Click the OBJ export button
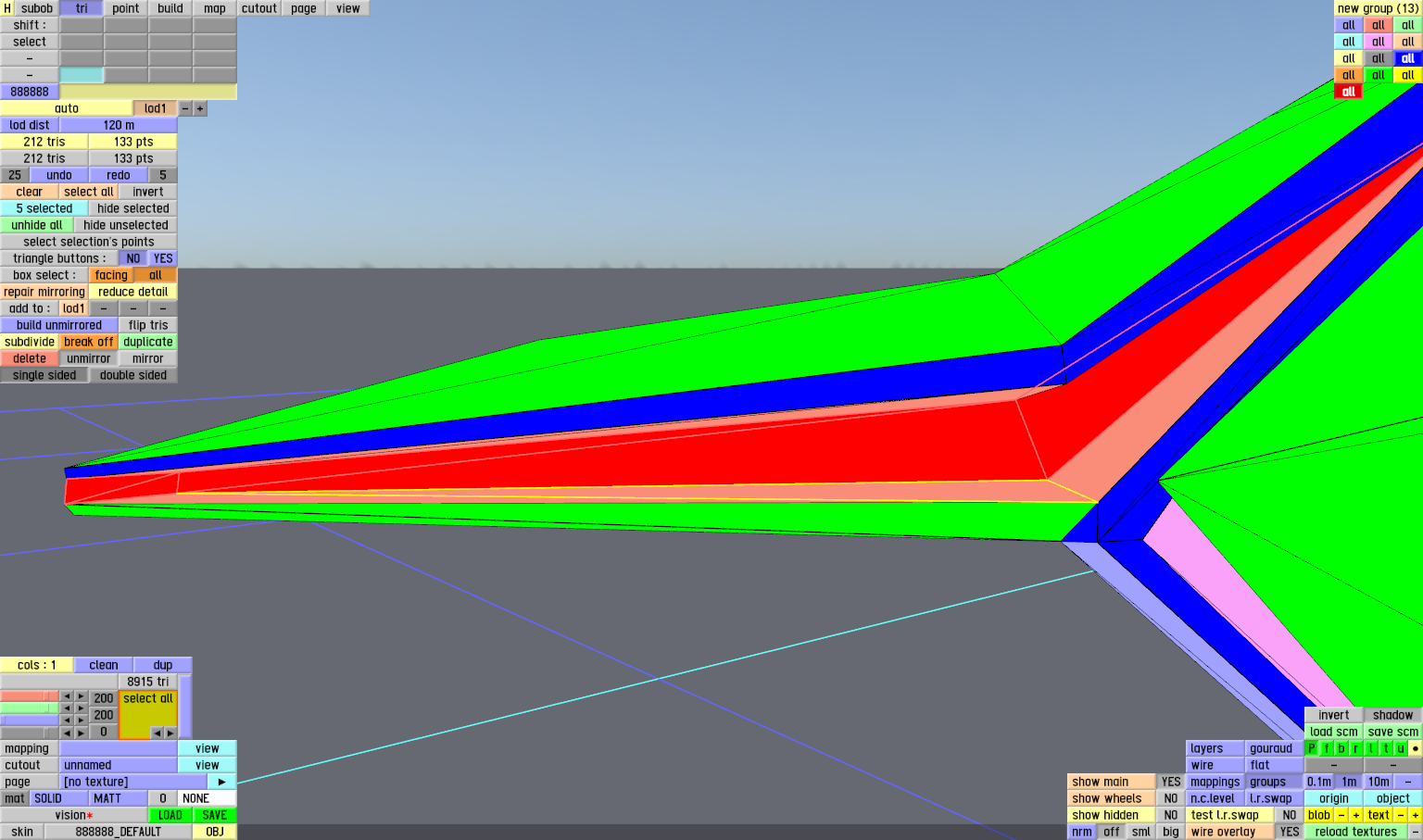The width and height of the screenshot is (1423, 840). (215, 832)
